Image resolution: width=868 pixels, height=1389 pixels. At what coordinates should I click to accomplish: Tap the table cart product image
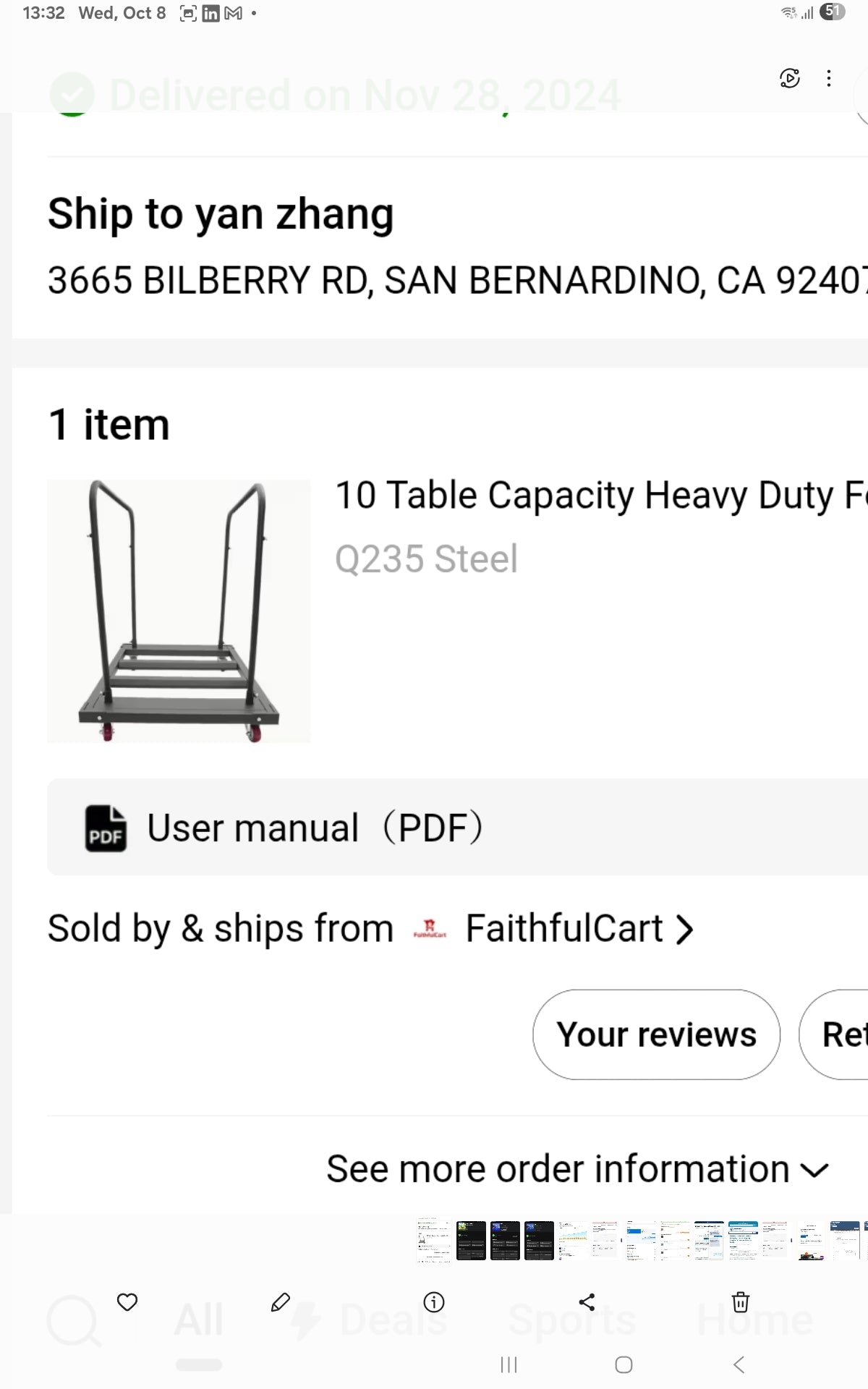179,611
